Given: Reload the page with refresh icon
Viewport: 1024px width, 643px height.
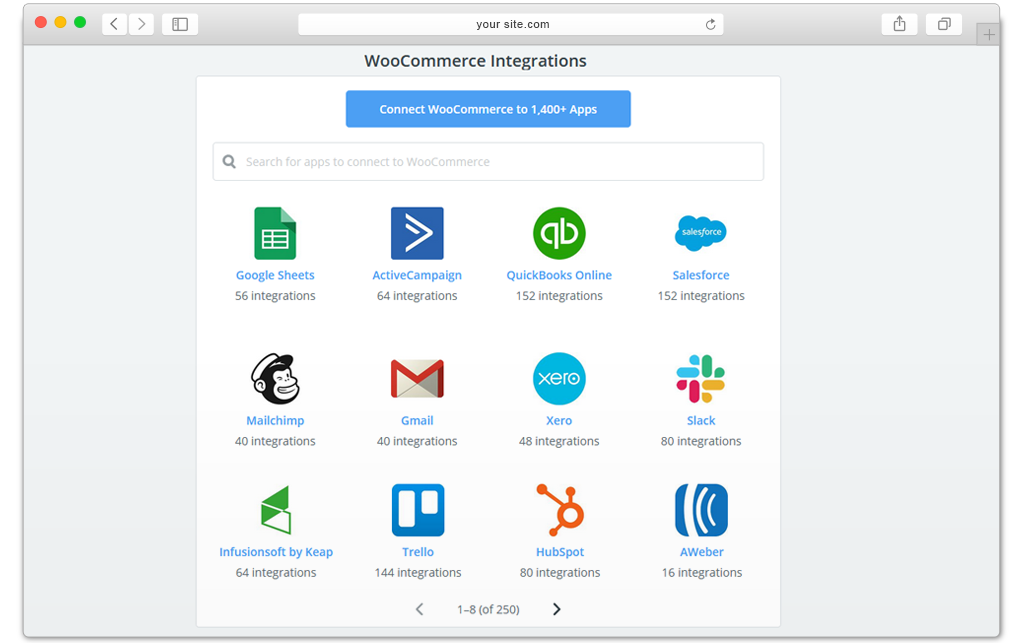Looking at the screenshot, I should point(711,24).
